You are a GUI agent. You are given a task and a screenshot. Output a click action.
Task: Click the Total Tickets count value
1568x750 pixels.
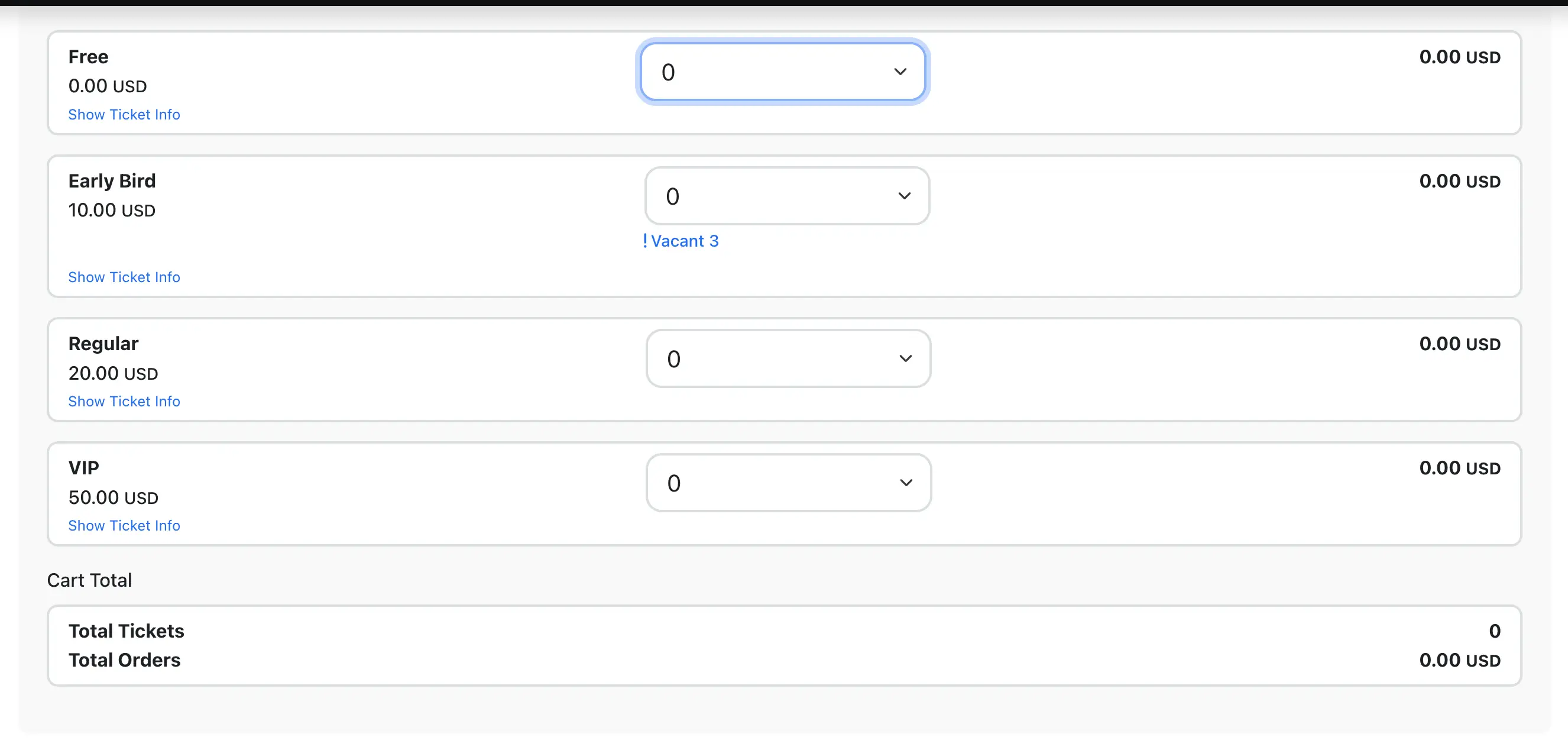tap(1494, 631)
